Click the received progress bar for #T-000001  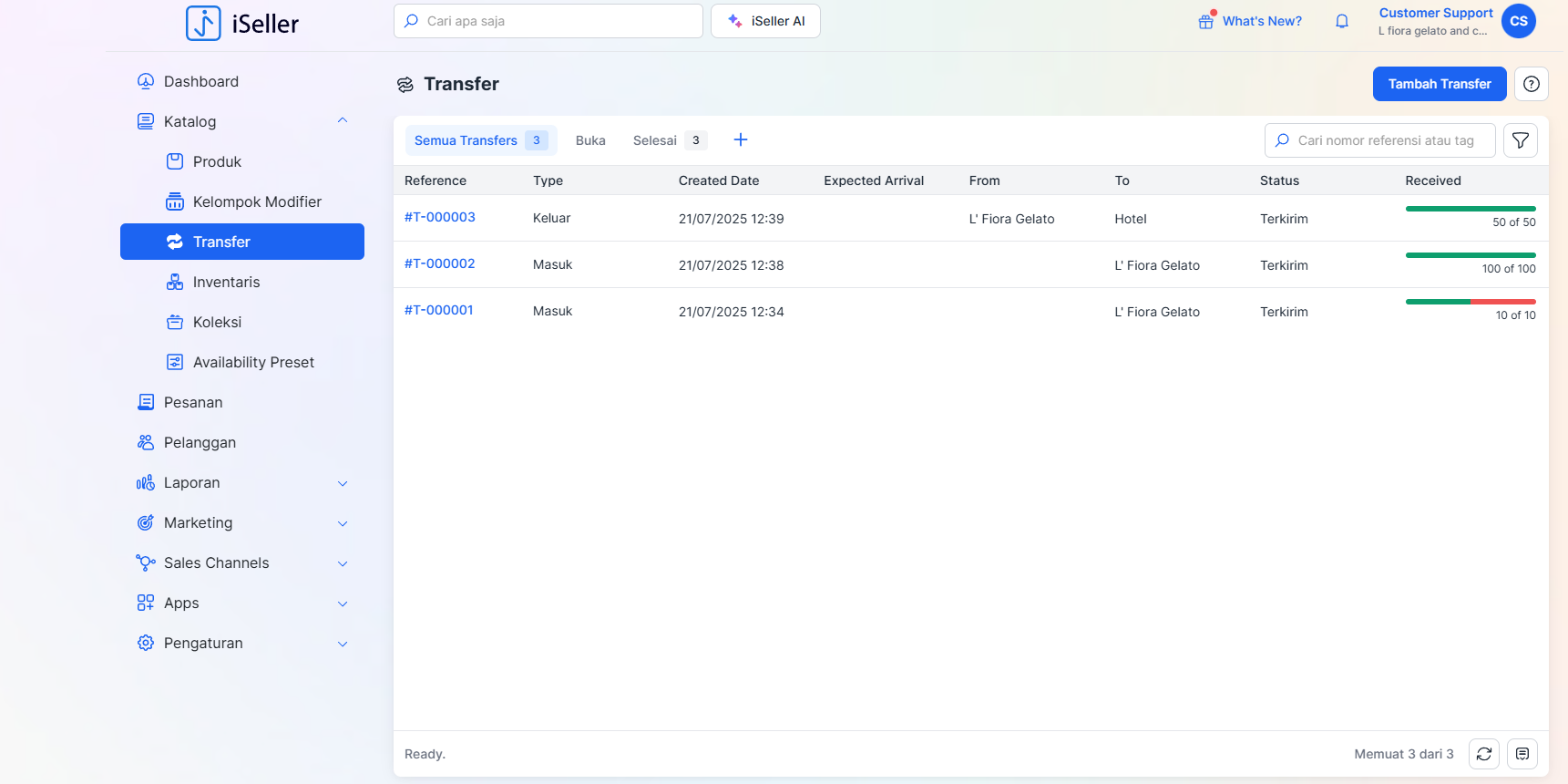coord(1470,302)
